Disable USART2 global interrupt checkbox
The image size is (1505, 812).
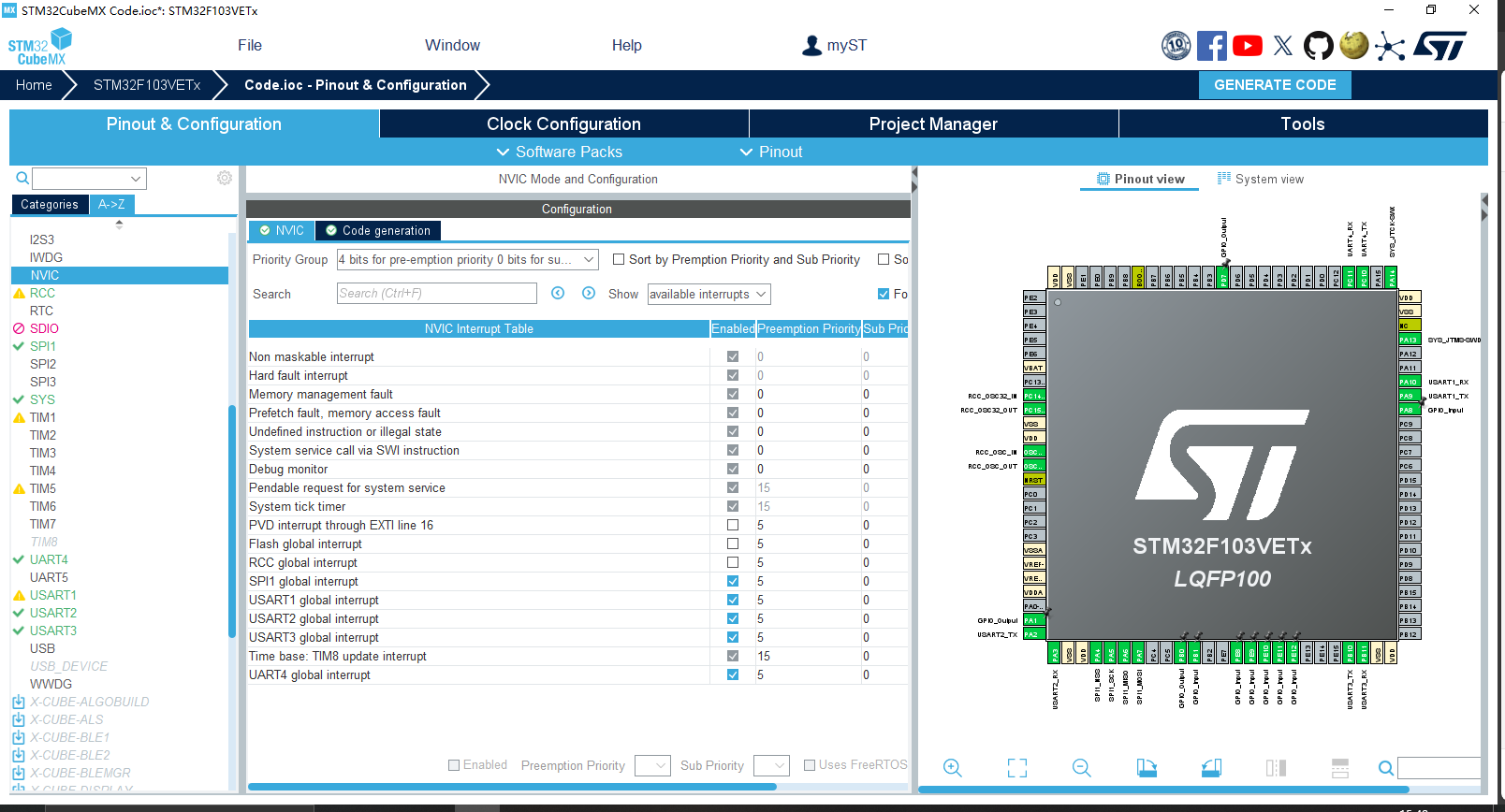(733, 618)
